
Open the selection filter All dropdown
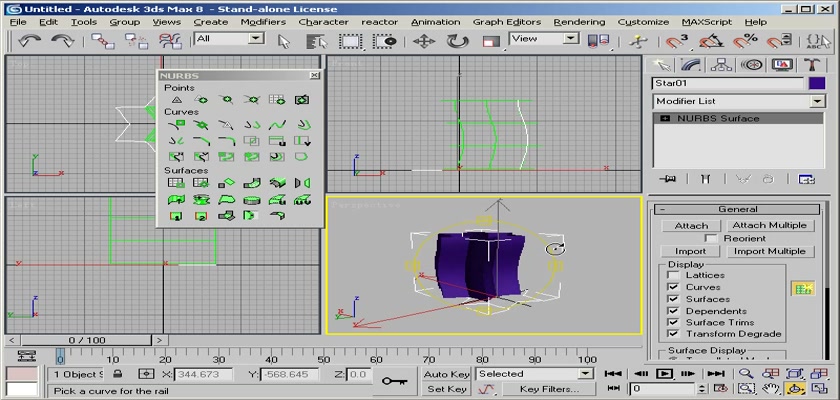[256, 39]
